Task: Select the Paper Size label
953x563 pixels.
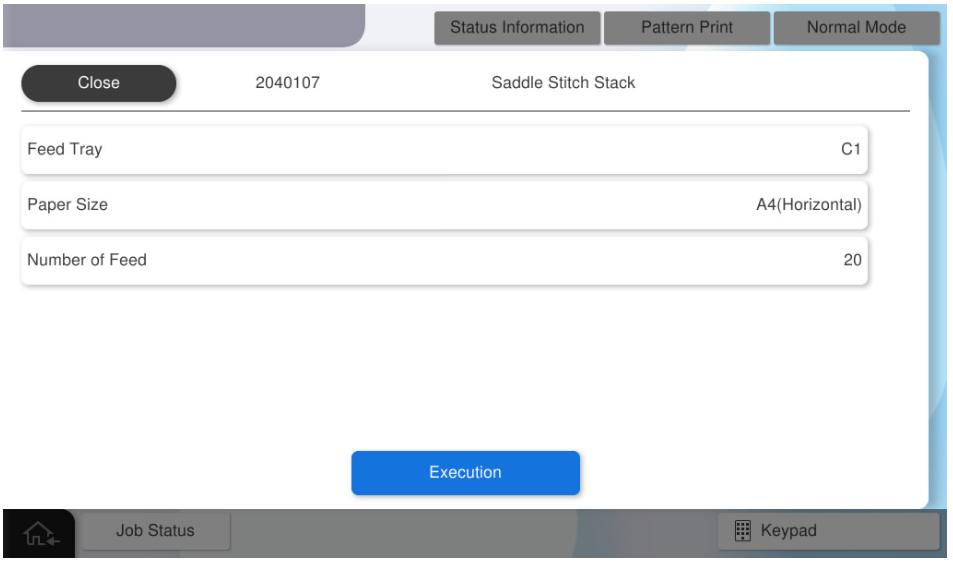Action: [67, 205]
